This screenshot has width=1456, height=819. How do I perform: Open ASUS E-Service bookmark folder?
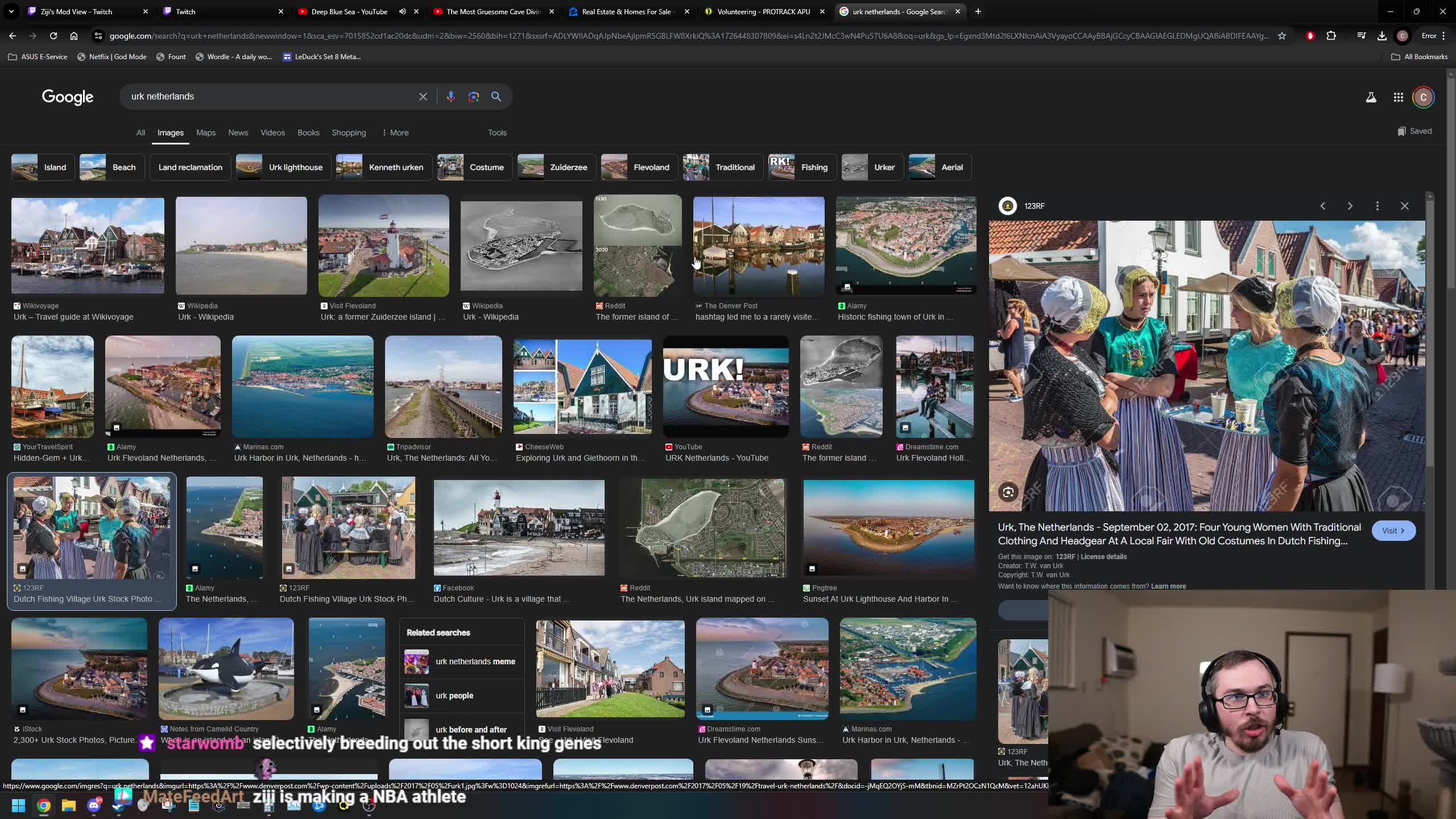pyautogui.click(x=38, y=57)
